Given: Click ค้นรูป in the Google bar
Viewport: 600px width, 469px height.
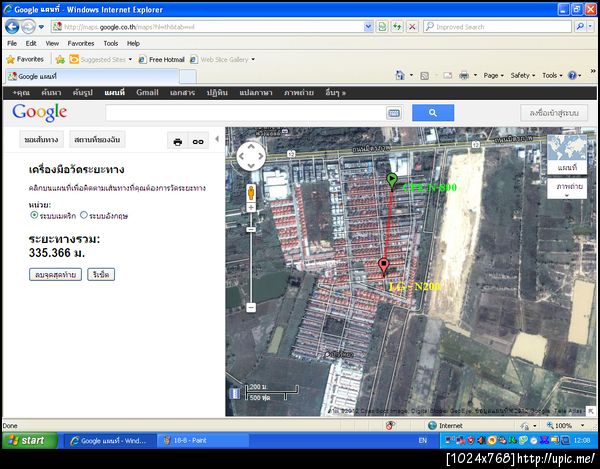Looking at the screenshot, I should (82, 92).
